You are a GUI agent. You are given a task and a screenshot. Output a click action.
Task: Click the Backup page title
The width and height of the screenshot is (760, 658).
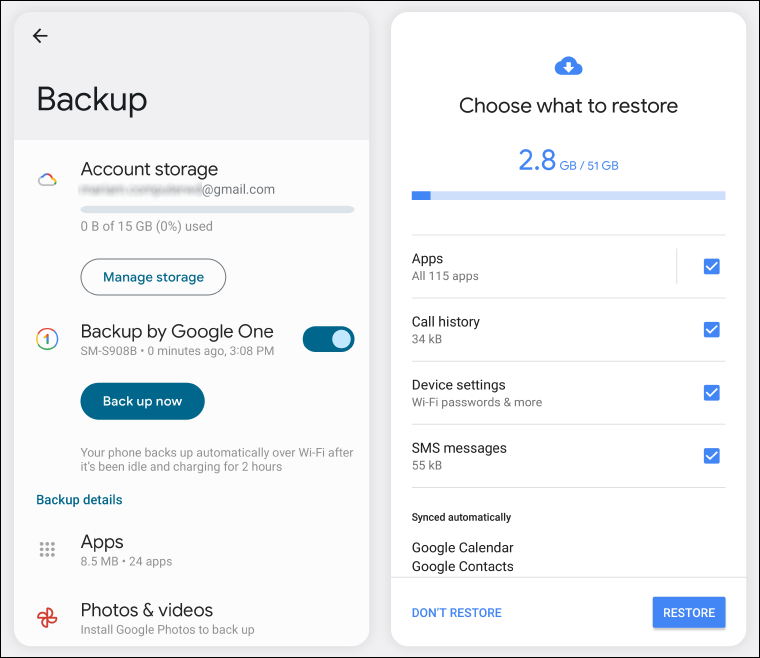[x=92, y=100]
